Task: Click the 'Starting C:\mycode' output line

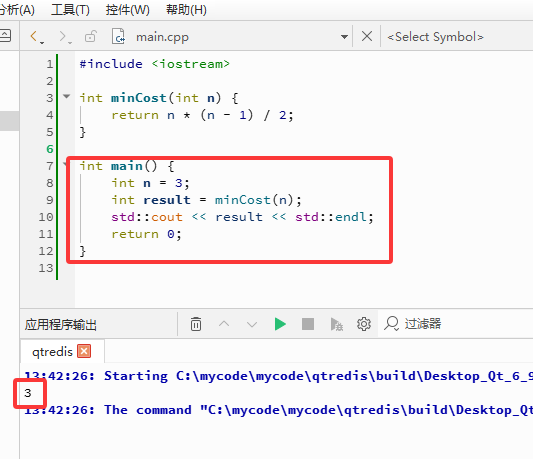Action: tap(278, 376)
